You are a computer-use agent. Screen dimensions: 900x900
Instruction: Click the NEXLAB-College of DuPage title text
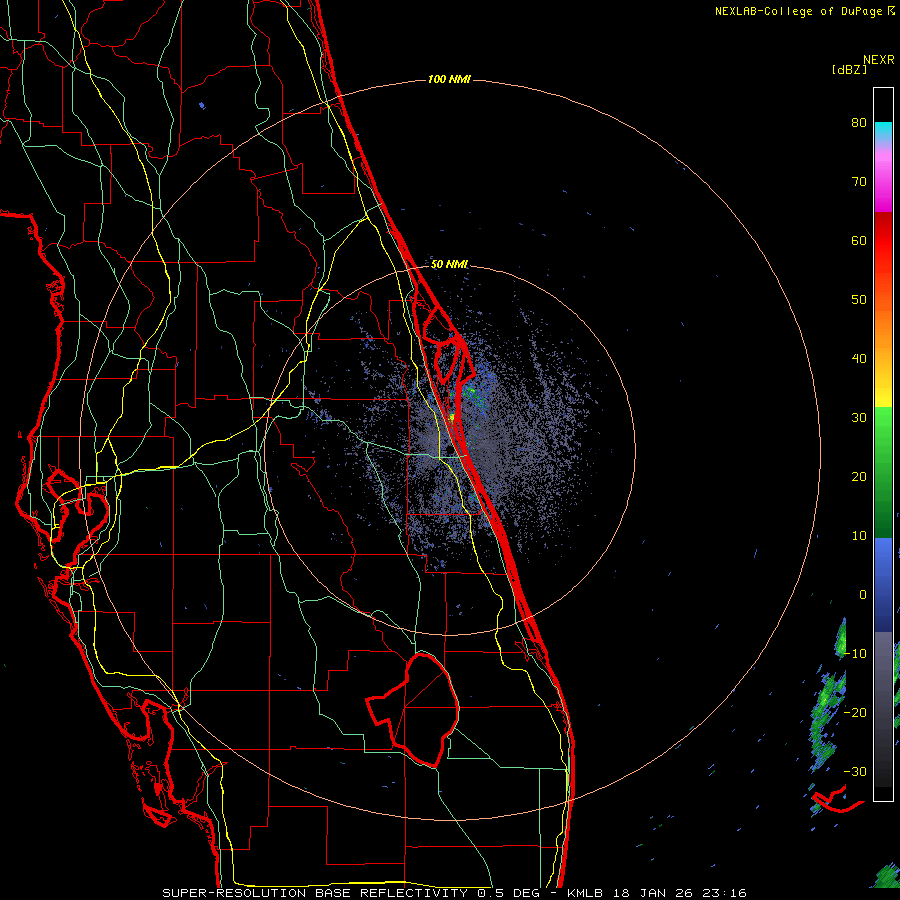click(798, 11)
